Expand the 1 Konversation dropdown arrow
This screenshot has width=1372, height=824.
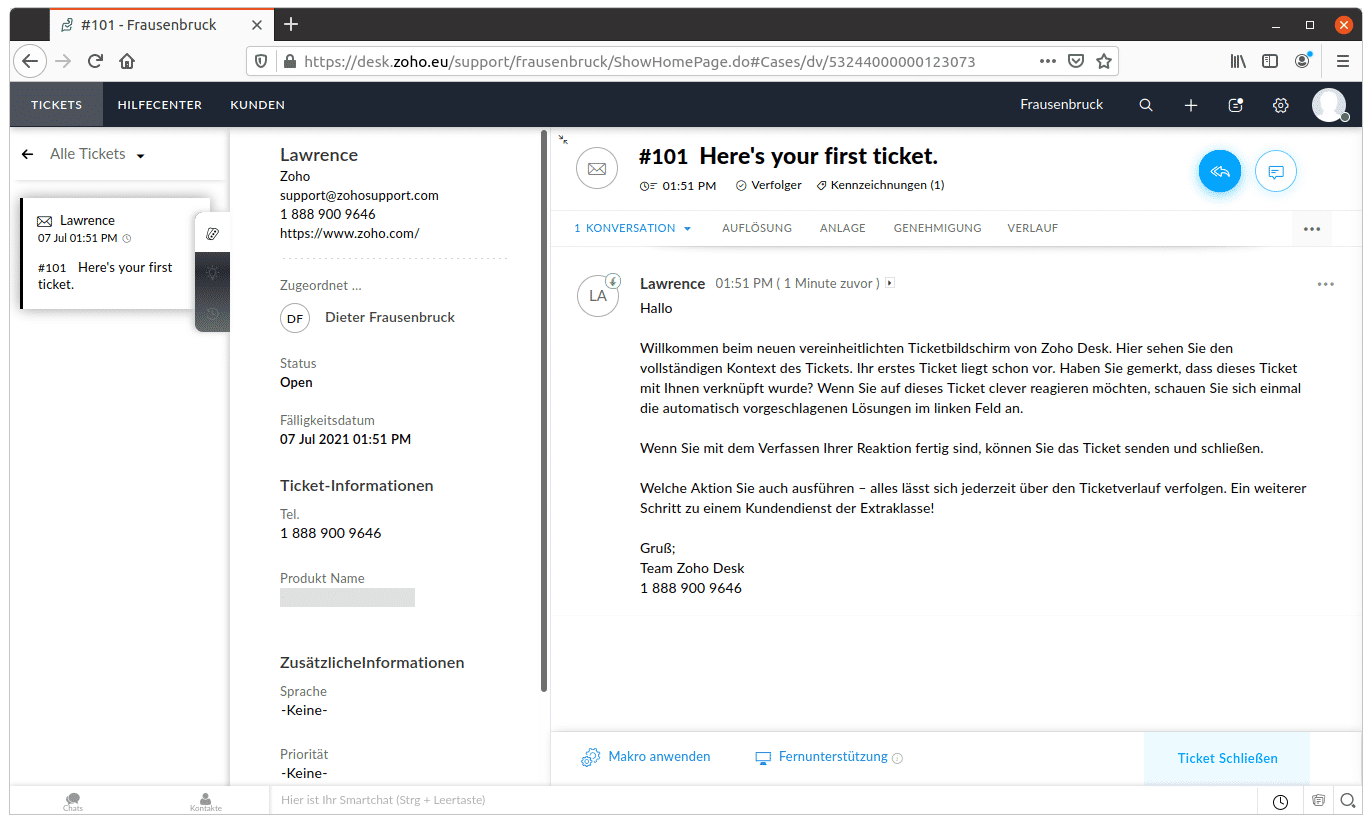pos(687,229)
